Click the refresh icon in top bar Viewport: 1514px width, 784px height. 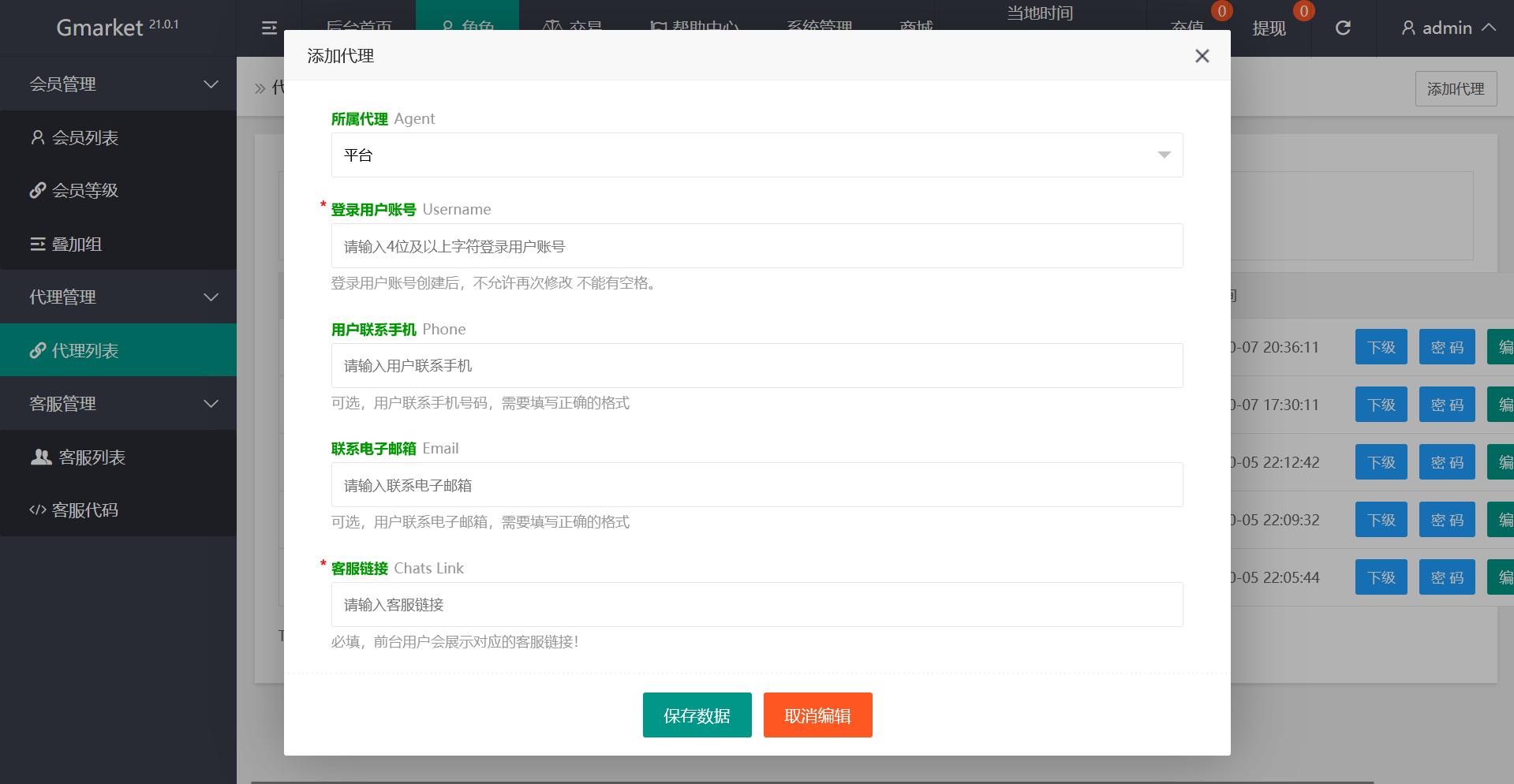click(x=1343, y=28)
